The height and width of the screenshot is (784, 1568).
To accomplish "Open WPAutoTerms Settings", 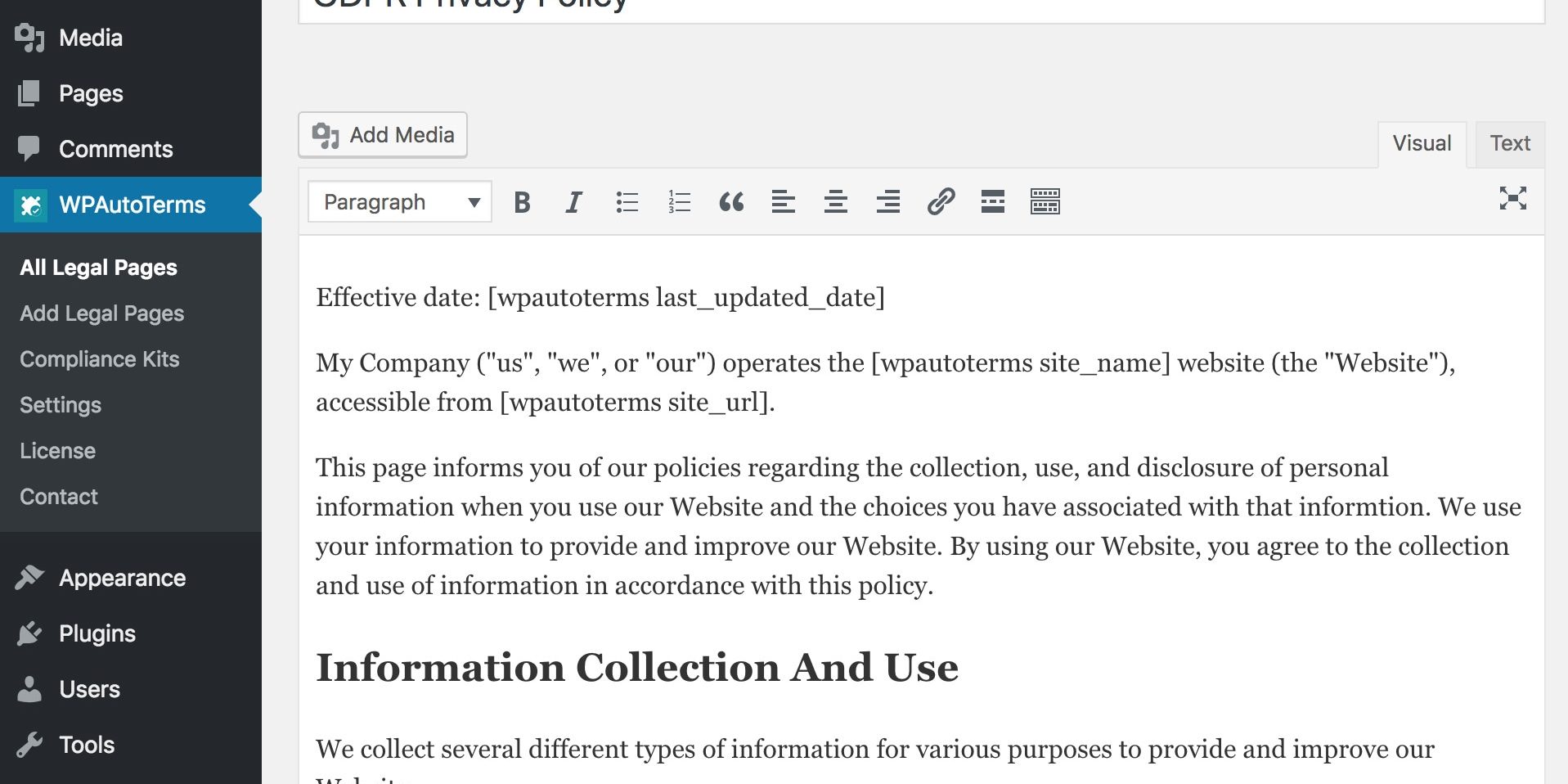I will point(61,405).
